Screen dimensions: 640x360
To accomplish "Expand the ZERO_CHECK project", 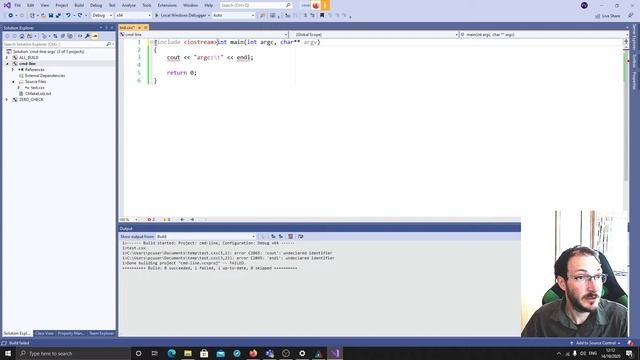I will (7, 100).
